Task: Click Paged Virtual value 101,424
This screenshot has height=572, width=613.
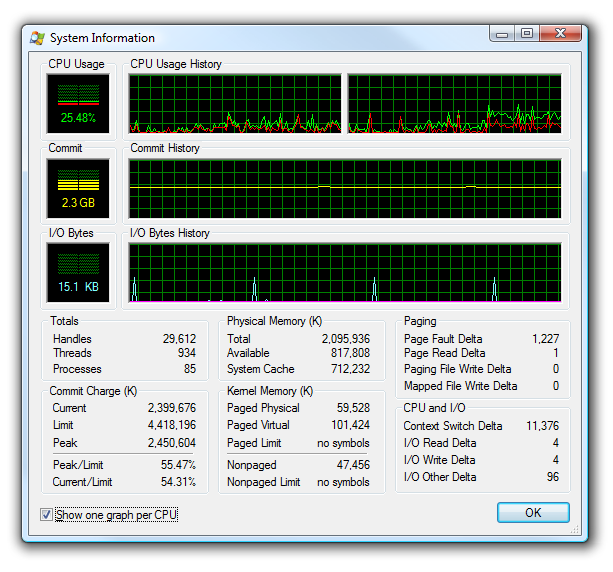Action: click(350, 425)
